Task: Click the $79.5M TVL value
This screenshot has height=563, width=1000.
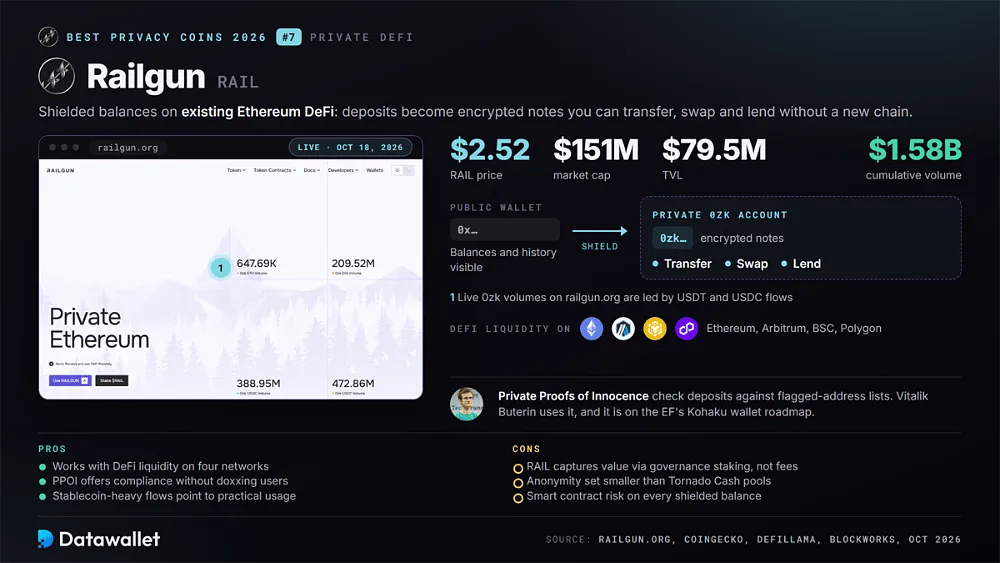Action: tap(714, 150)
